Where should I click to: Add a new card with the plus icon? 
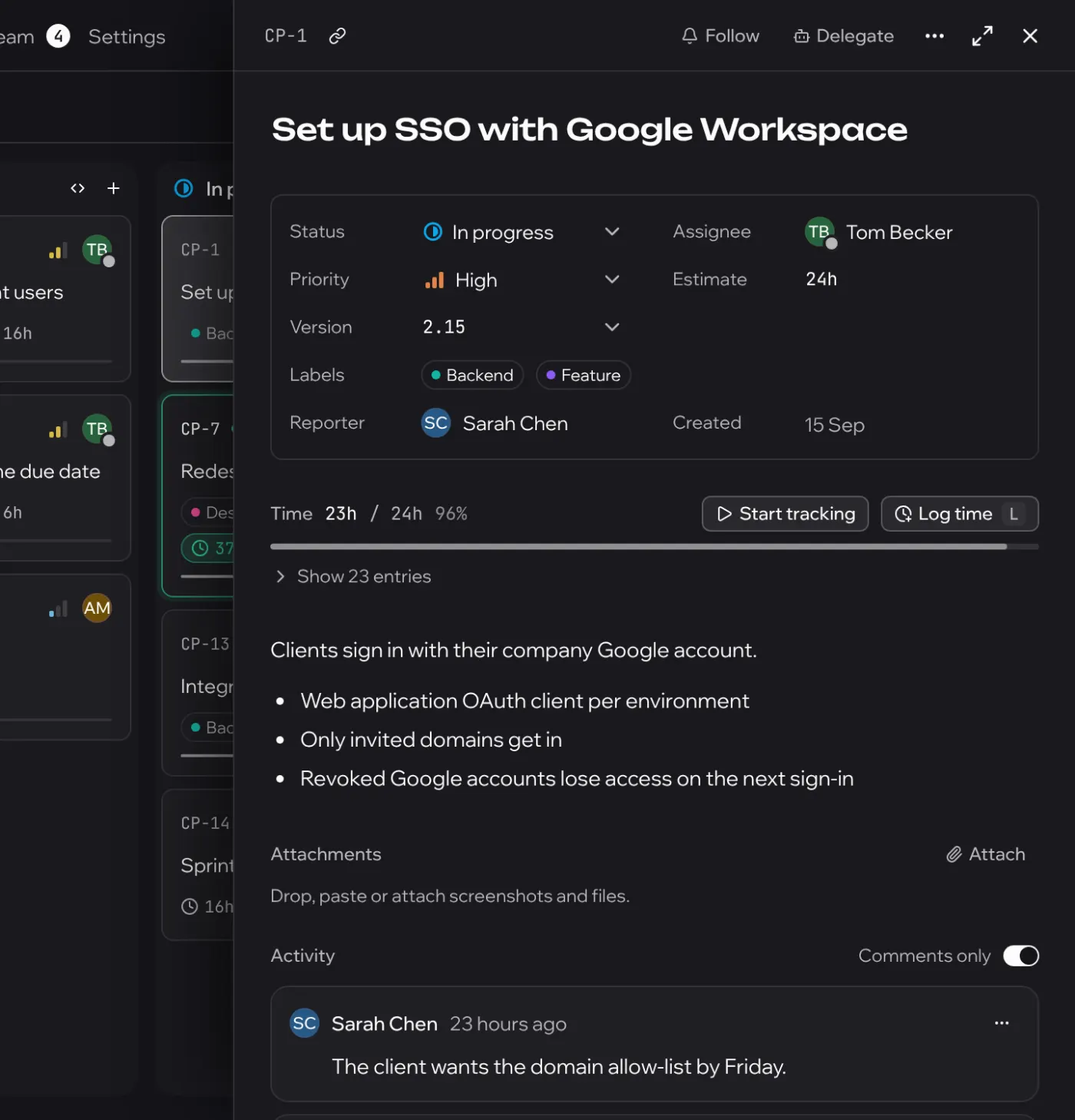coord(113,188)
